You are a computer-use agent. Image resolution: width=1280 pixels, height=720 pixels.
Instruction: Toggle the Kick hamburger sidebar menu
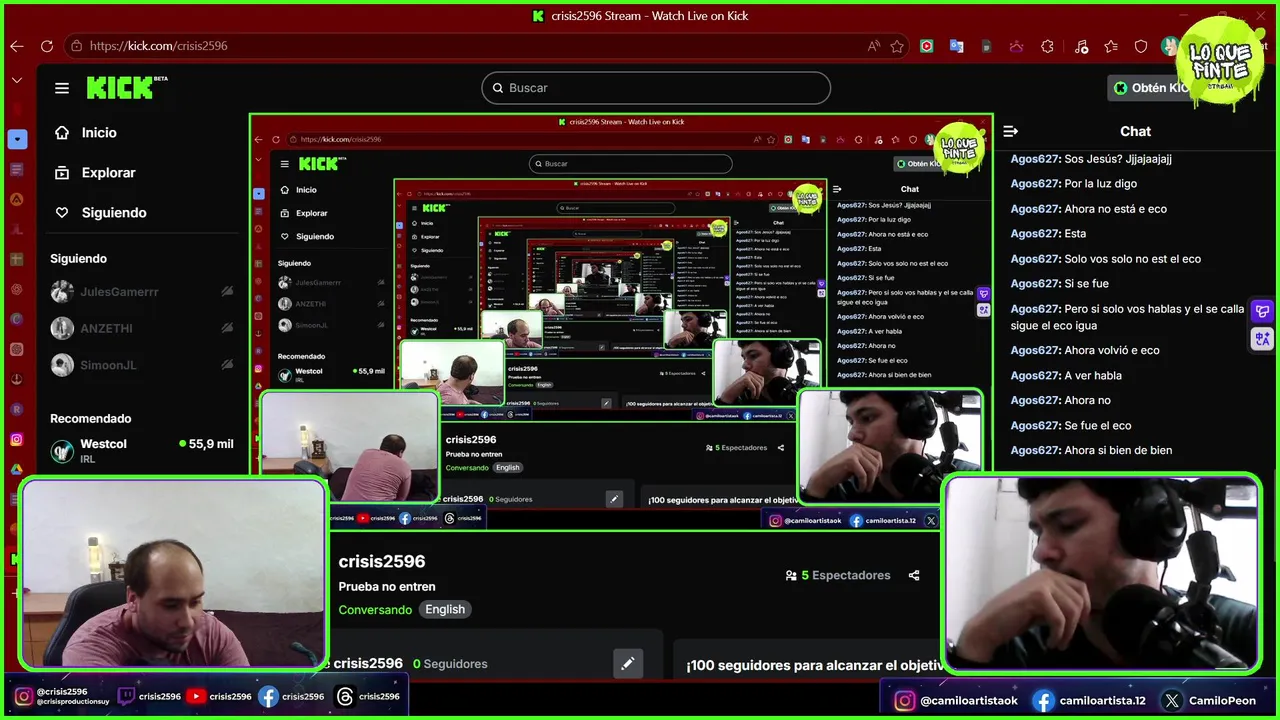(62, 88)
